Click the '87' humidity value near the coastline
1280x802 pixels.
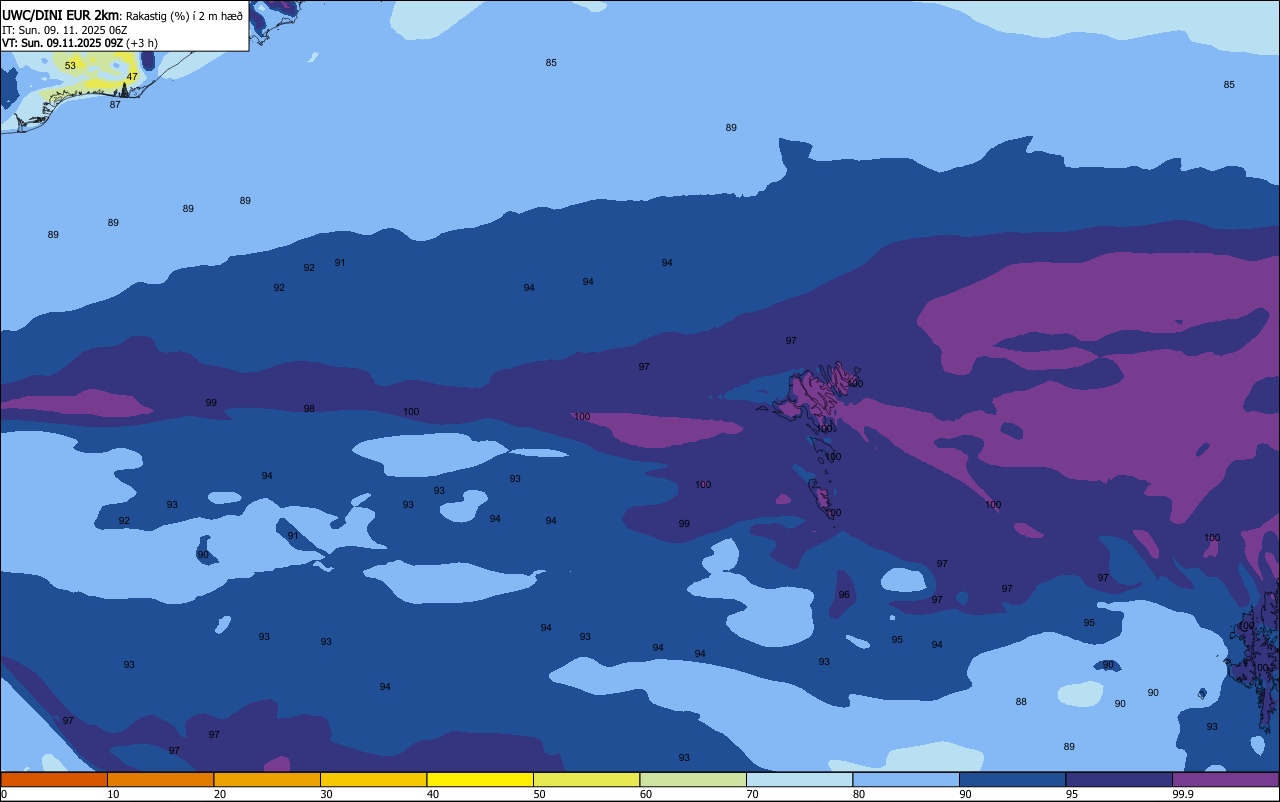pyautogui.click(x=115, y=105)
